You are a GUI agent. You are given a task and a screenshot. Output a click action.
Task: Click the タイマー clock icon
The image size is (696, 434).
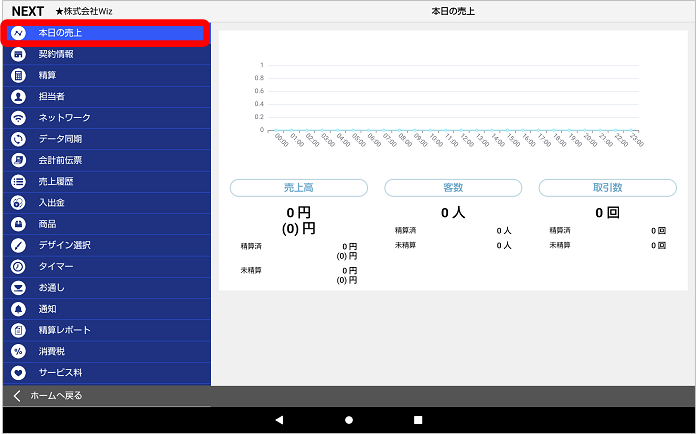18,267
